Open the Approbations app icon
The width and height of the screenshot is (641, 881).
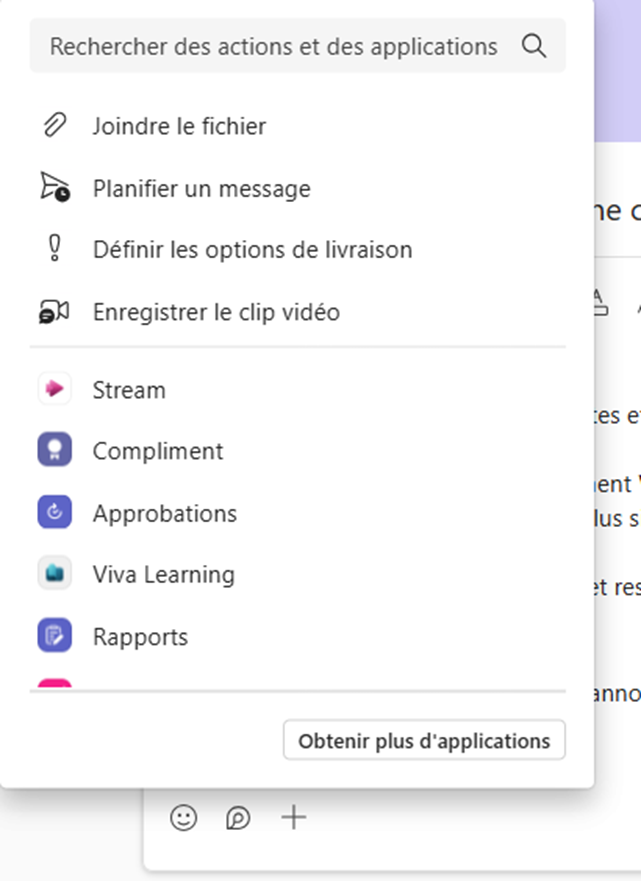pyautogui.click(x=54, y=513)
